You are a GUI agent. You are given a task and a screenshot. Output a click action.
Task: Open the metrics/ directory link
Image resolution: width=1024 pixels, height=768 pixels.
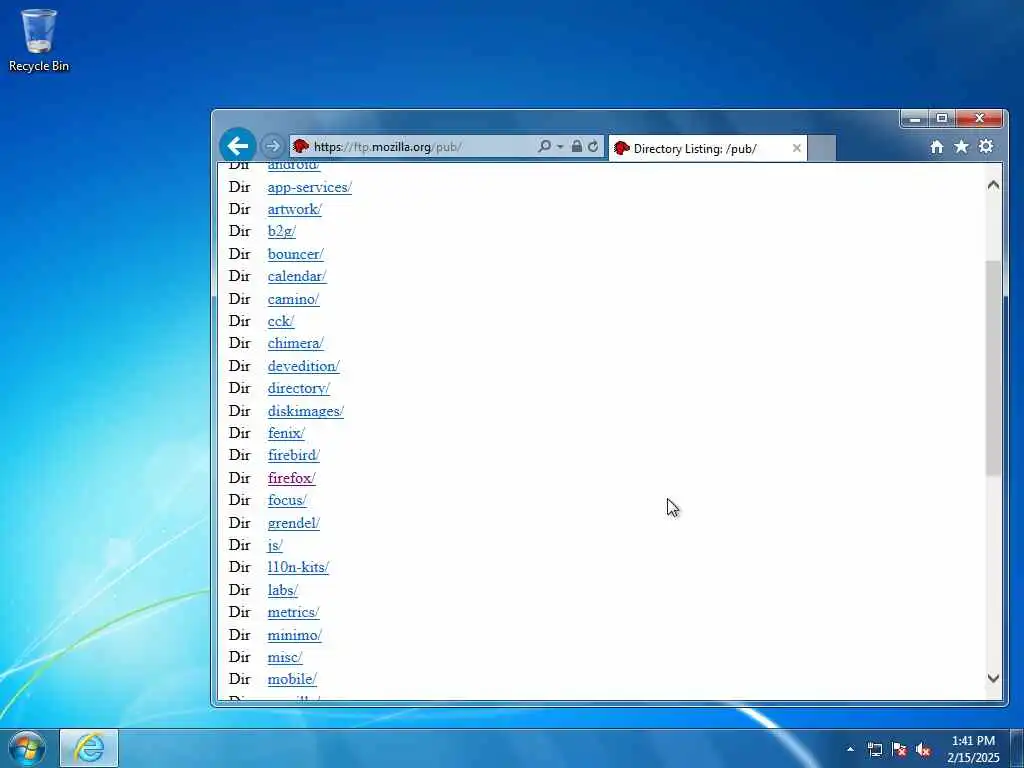293,613
